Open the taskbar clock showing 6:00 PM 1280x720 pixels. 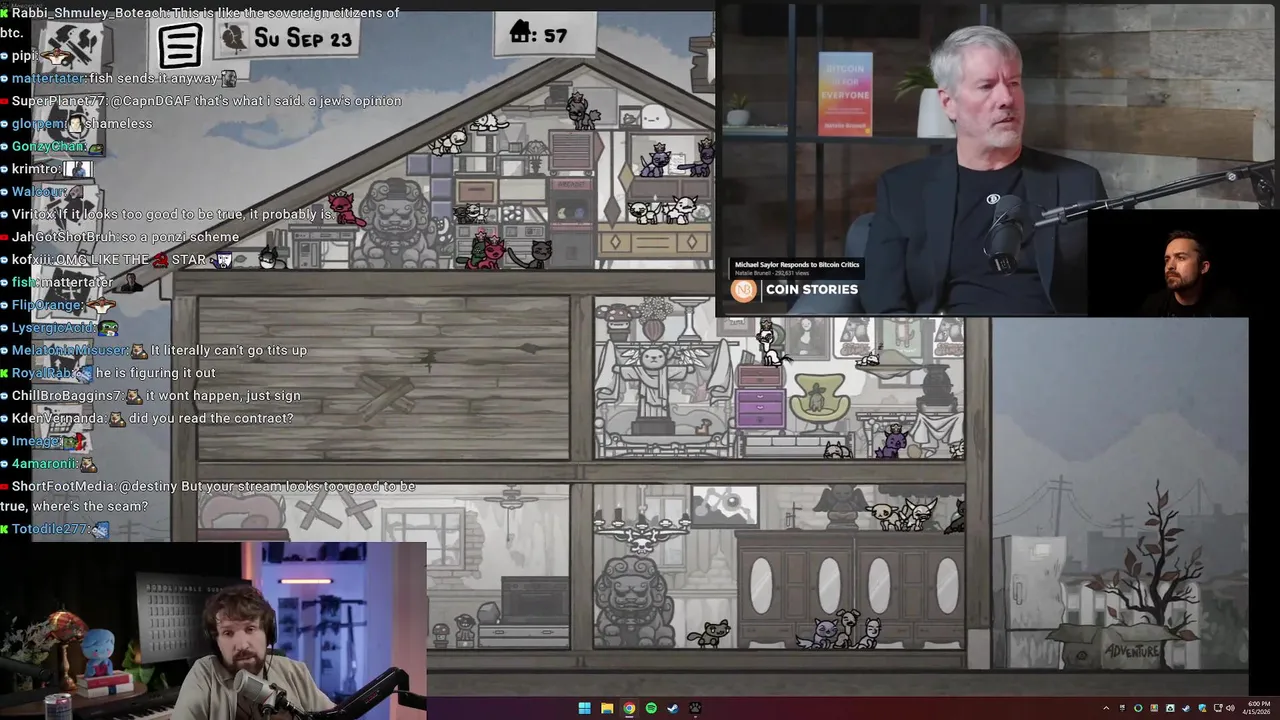[1259, 708]
